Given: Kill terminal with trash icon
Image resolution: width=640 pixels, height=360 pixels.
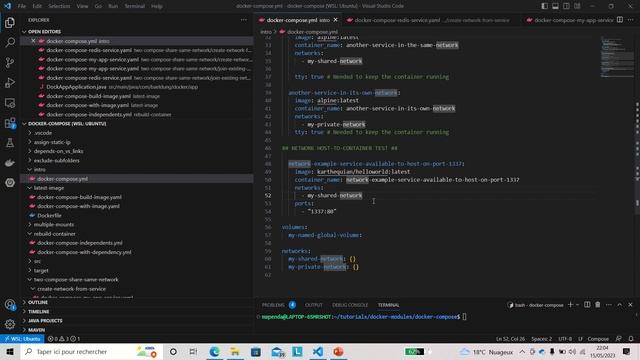Looking at the screenshot, I should 598,304.
